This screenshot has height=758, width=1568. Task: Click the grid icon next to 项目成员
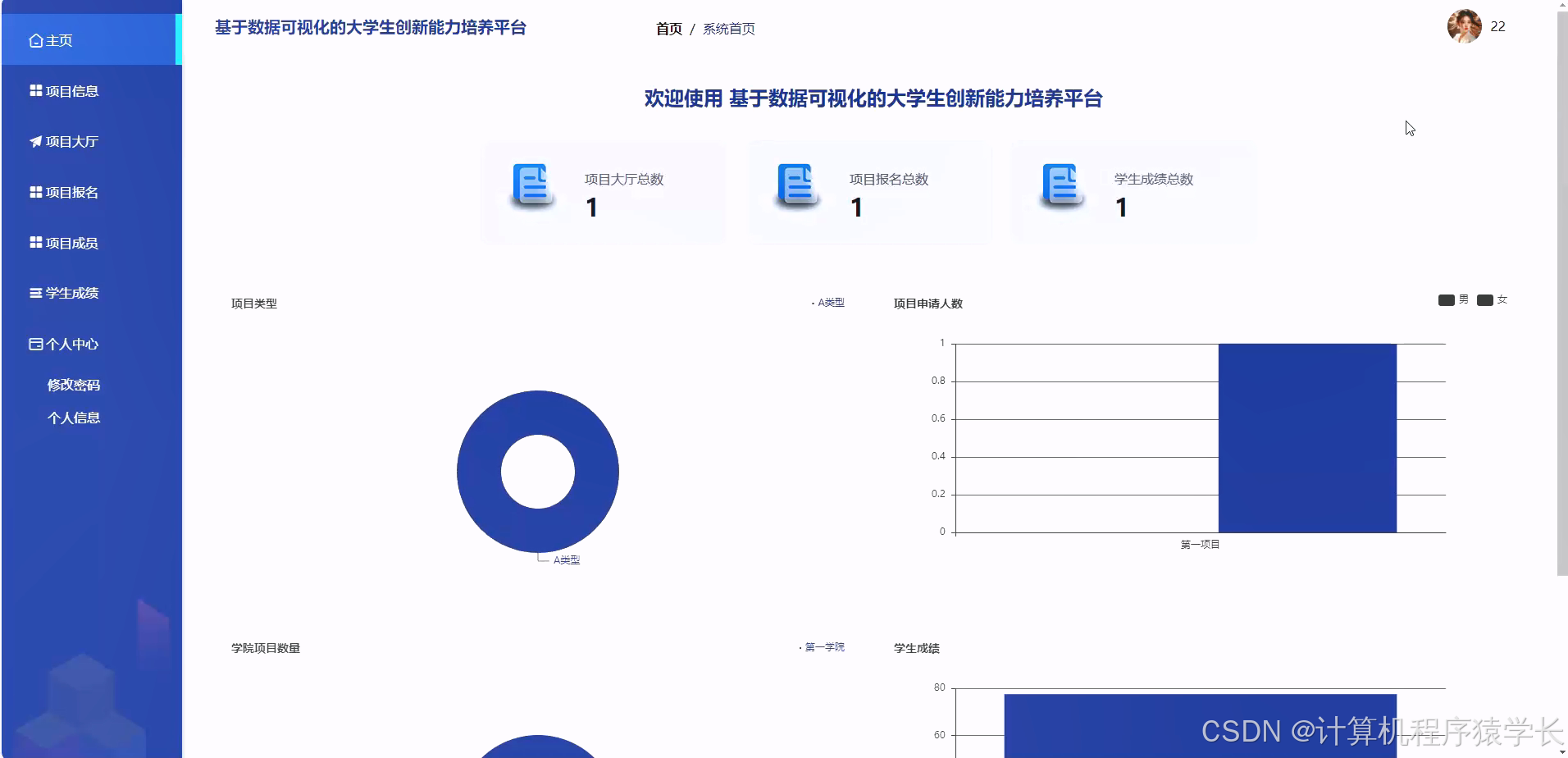(36, 242)
